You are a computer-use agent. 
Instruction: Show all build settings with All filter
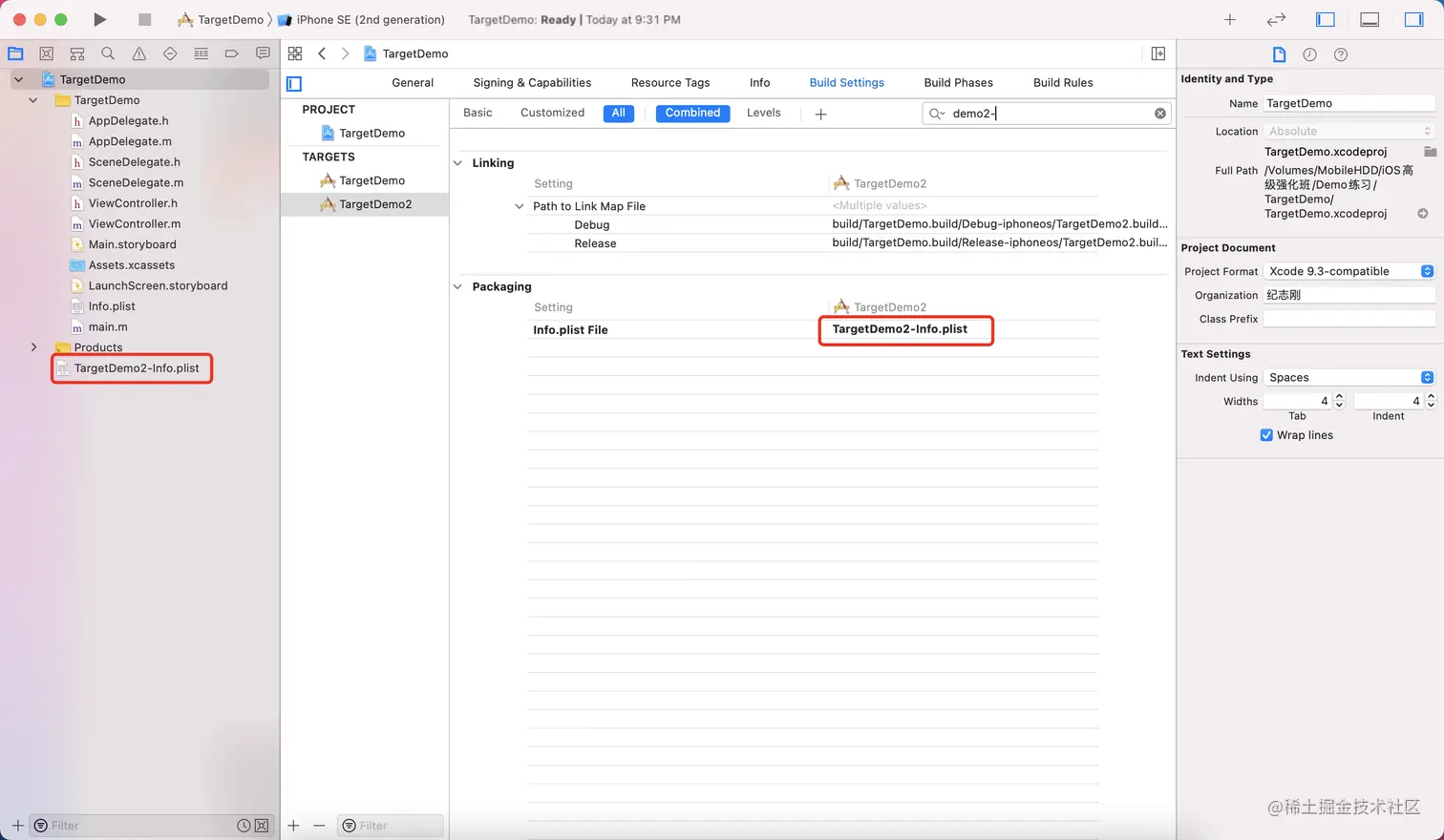point(619,113)
